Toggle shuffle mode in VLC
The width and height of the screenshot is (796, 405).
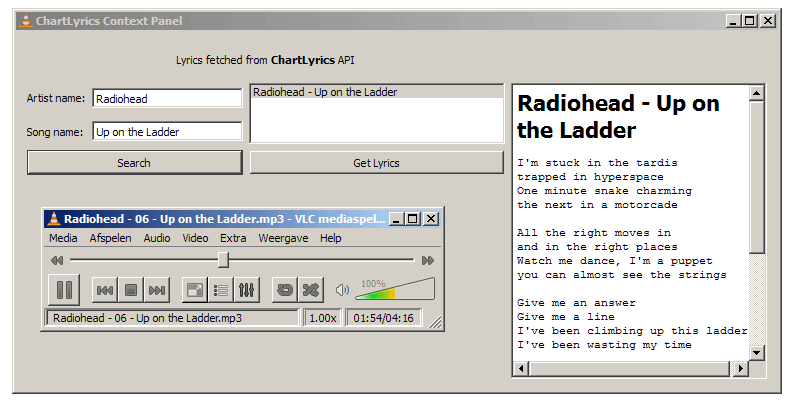(311, 290)
